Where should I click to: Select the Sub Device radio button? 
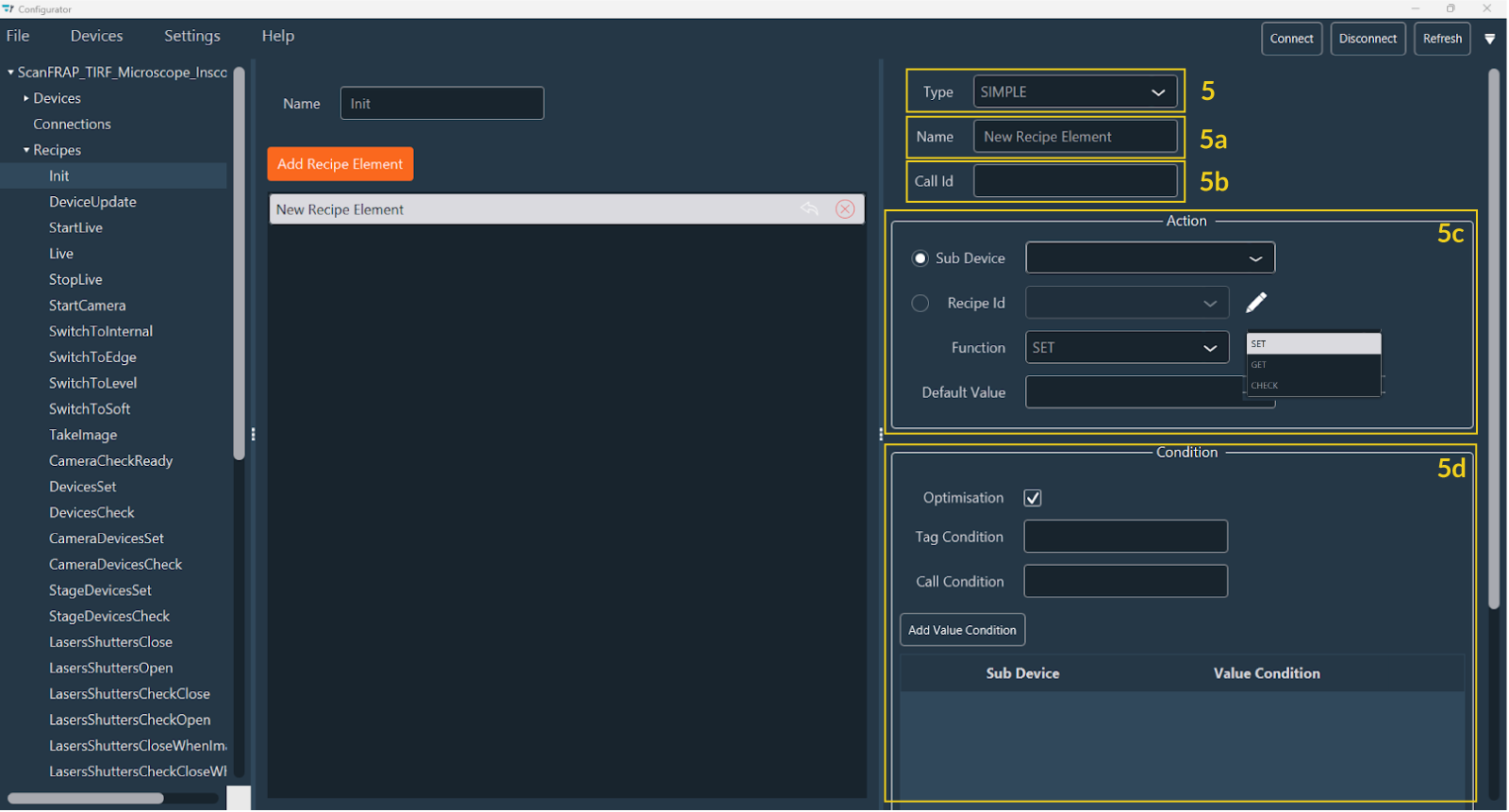(920, 258)
